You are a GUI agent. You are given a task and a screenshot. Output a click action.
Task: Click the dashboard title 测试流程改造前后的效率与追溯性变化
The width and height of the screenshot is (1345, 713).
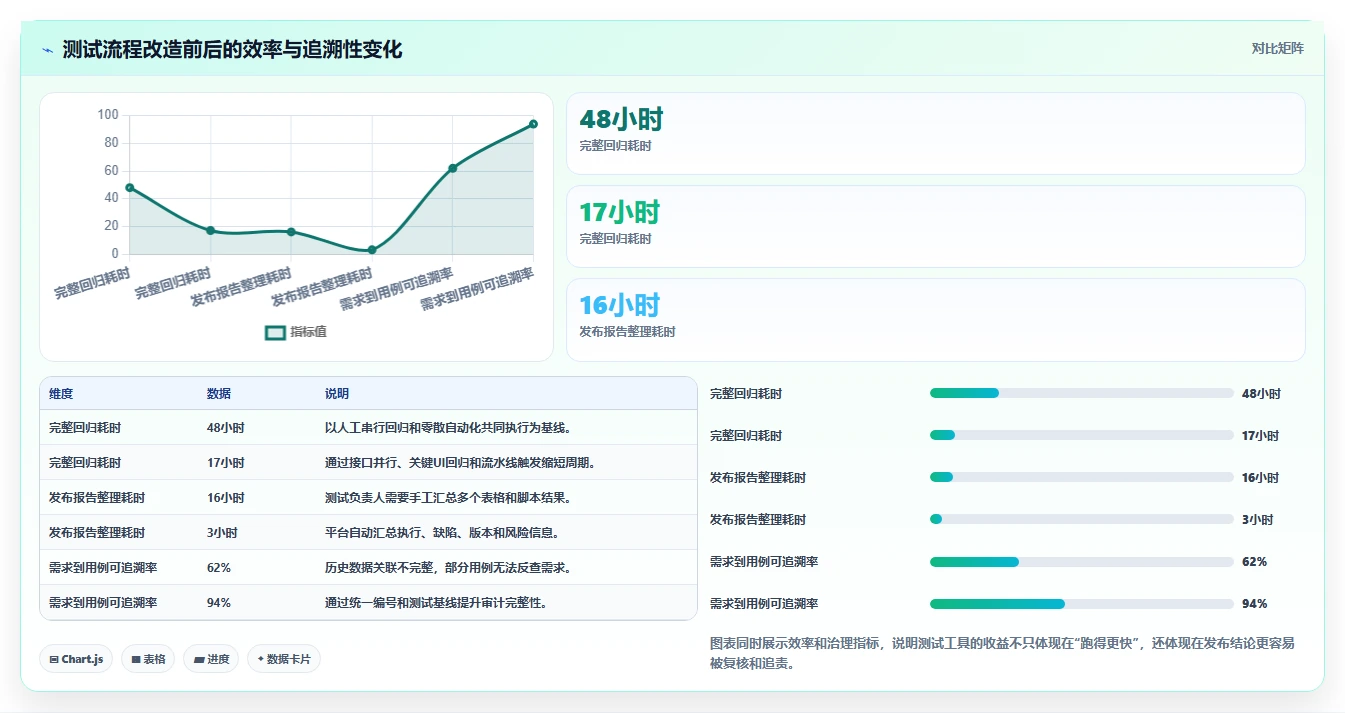pos(232,50)
